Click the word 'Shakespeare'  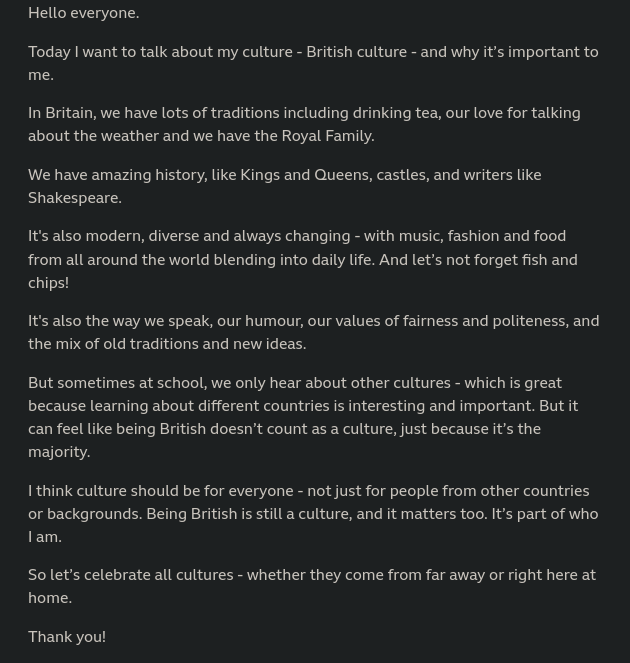74,198
